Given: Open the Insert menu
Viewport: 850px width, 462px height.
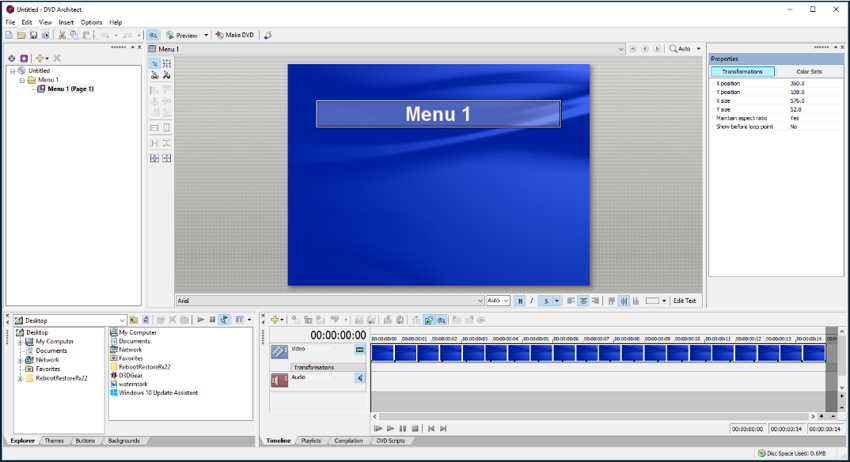Looking at the screenshot, I should click(66, 22).
